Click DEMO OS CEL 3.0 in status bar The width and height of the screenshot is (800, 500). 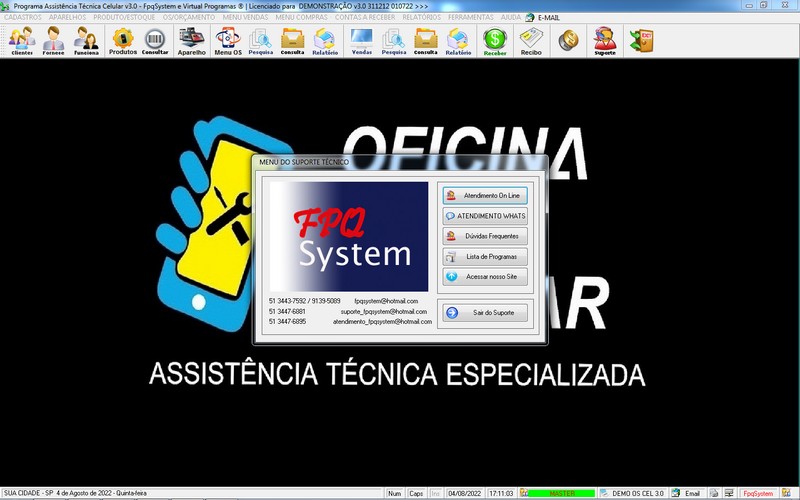pyautogui.click(x=638, y=493)
